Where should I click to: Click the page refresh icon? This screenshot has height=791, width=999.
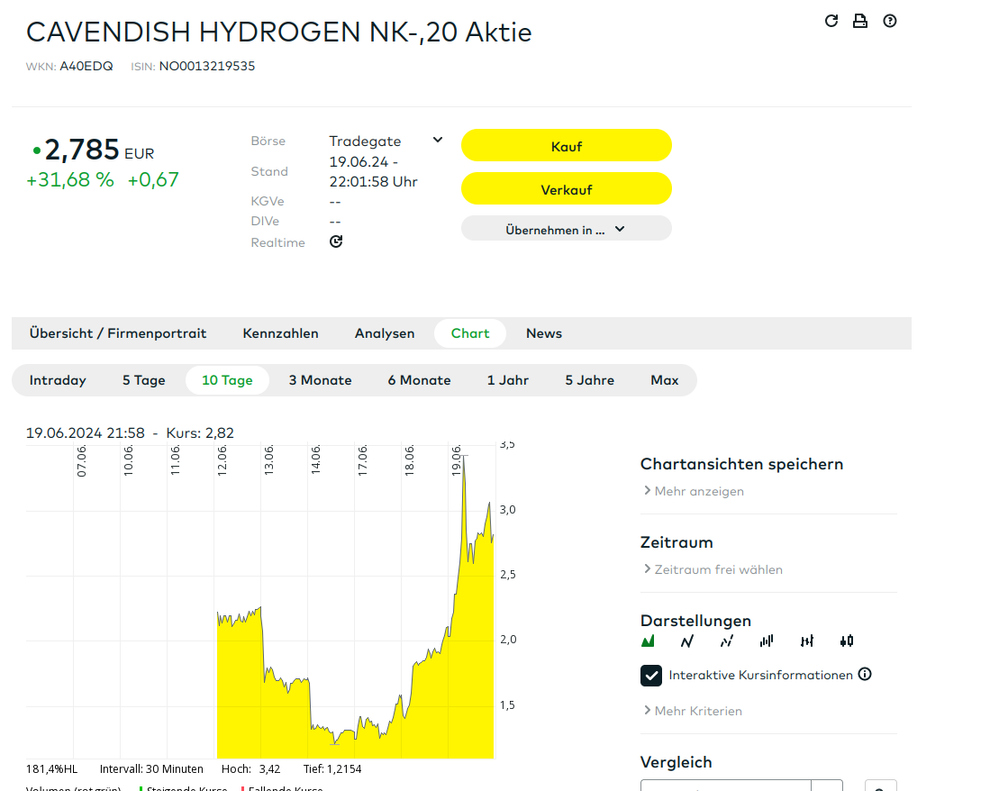pyautogui.click(x=831, y=21)
